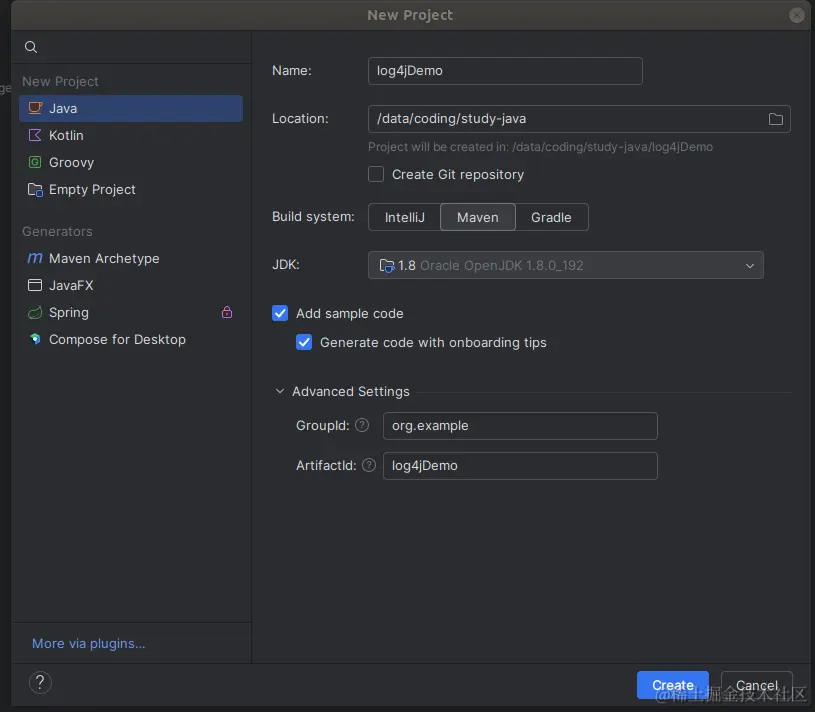Uncheck Generate code with onboarding tips
Screen dimensions: 815x712
tap(304, 342)
